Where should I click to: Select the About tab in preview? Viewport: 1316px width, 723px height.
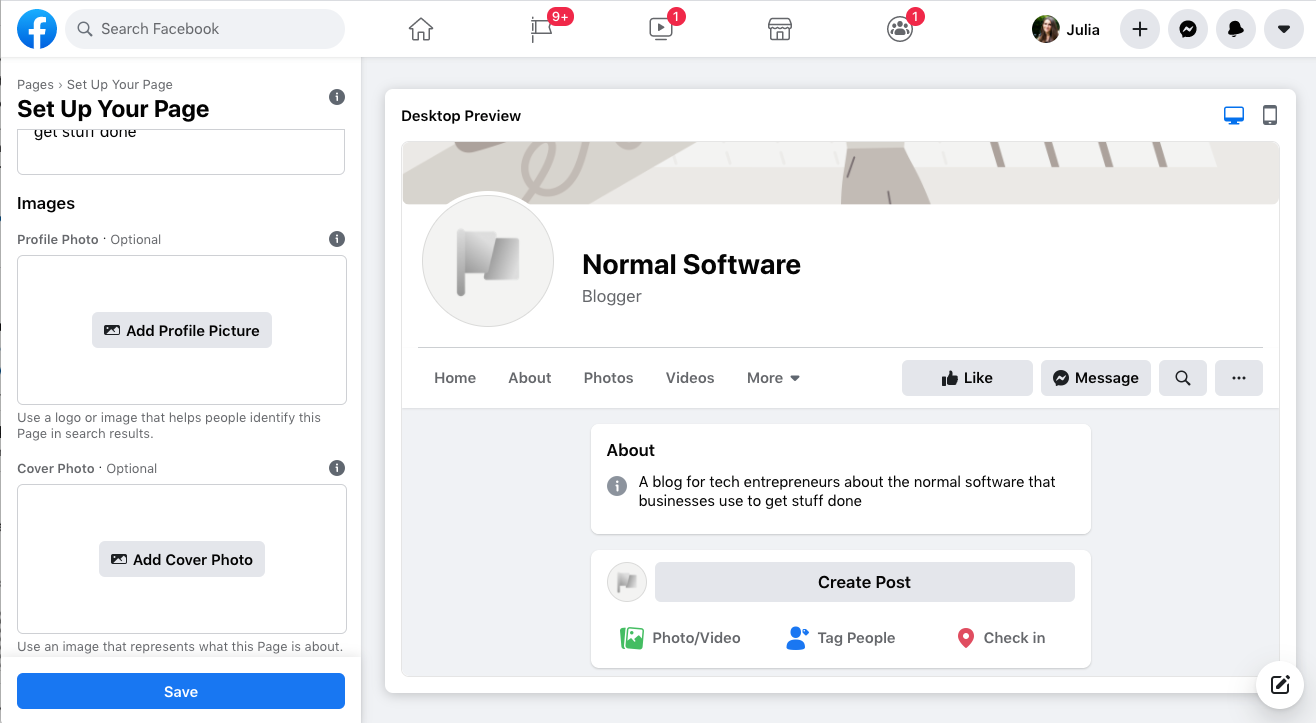click(529, 378)
